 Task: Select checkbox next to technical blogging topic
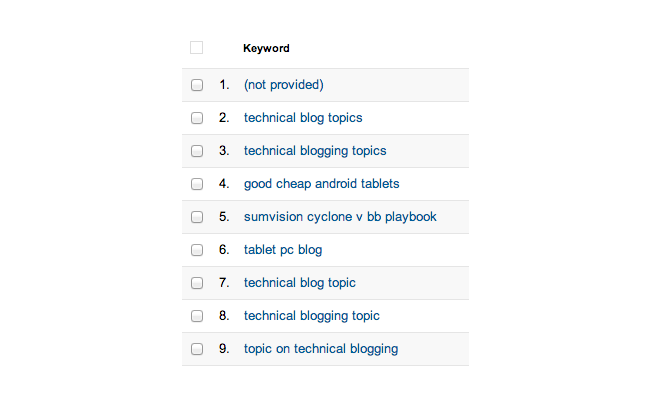click(197, 316)
